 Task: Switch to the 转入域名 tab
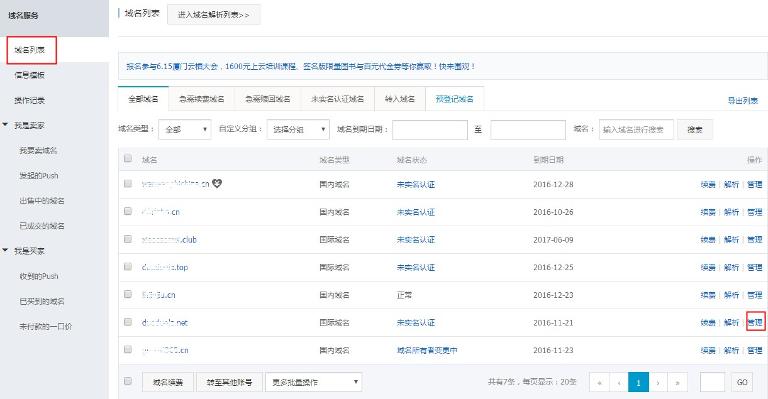click(400, 99)
